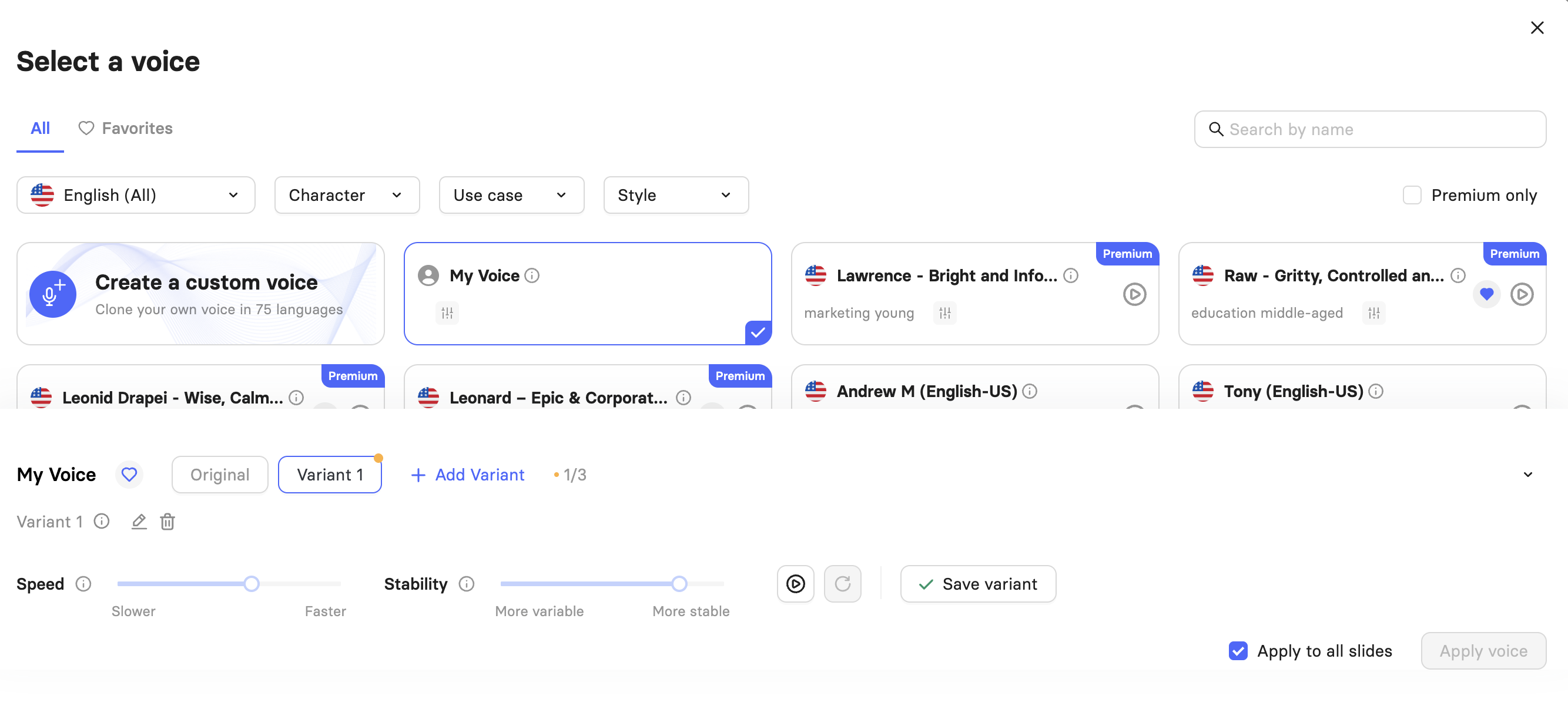
Task: Click the Create a custom voice card
Action: tap(201, 294)
